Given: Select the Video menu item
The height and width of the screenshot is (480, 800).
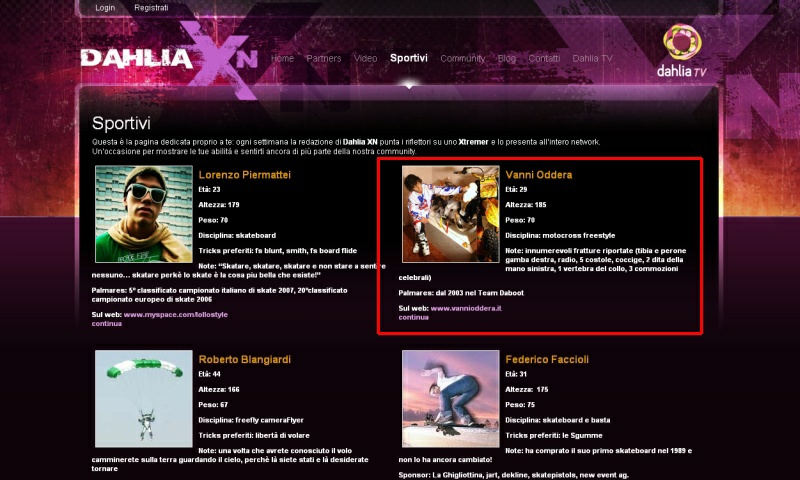Looking at the screenshot, I should tap(365, 58).
